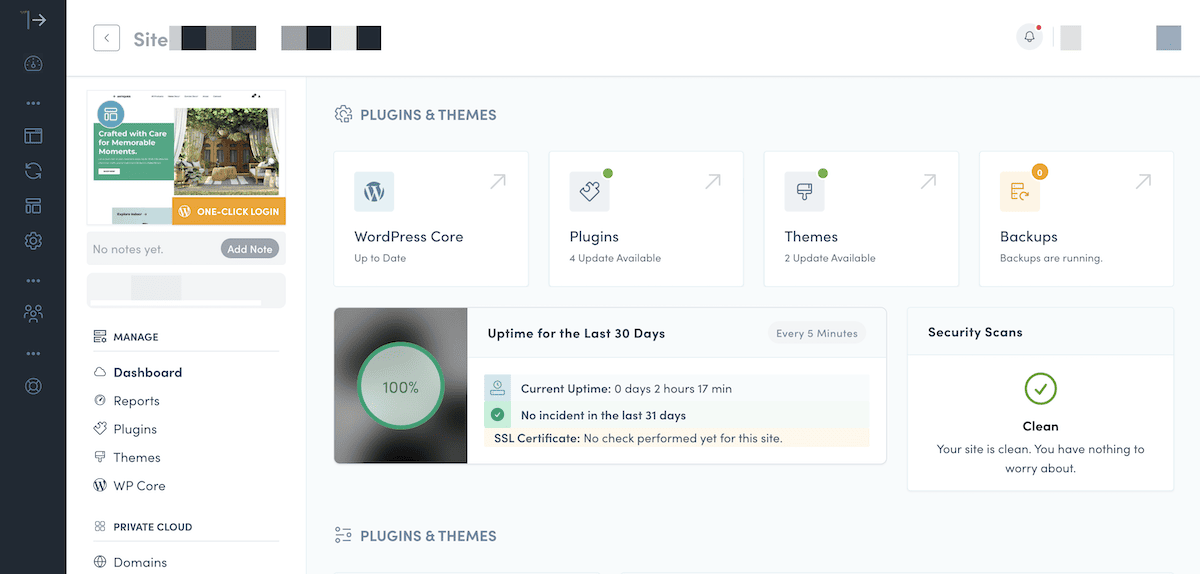This screenshot has width=1200, height=574.
Task: Open the Backups card arrow
Action: [1143, 181]
